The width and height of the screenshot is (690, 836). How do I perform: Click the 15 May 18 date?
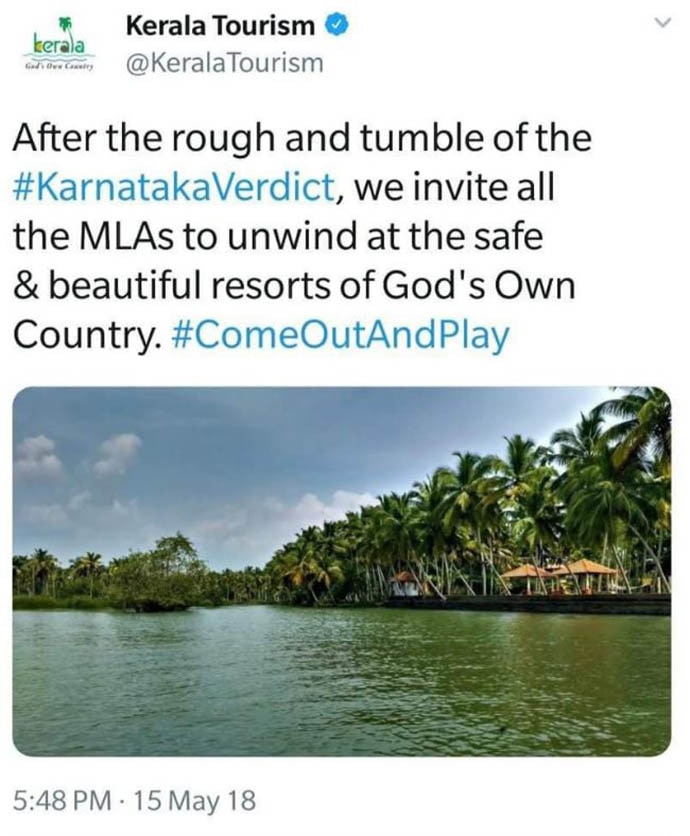click(x=194, y=800)
